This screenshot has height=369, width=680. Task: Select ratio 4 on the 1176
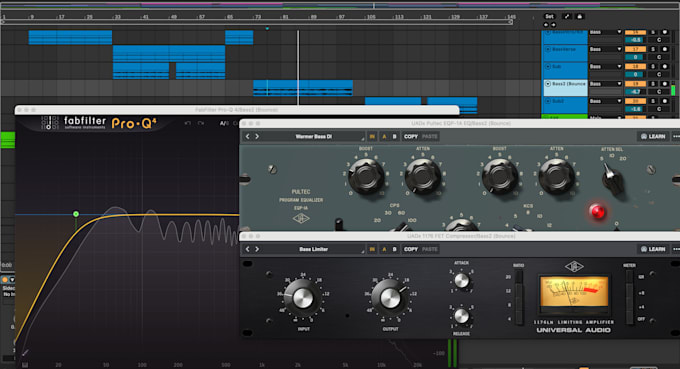click(518, 319)
